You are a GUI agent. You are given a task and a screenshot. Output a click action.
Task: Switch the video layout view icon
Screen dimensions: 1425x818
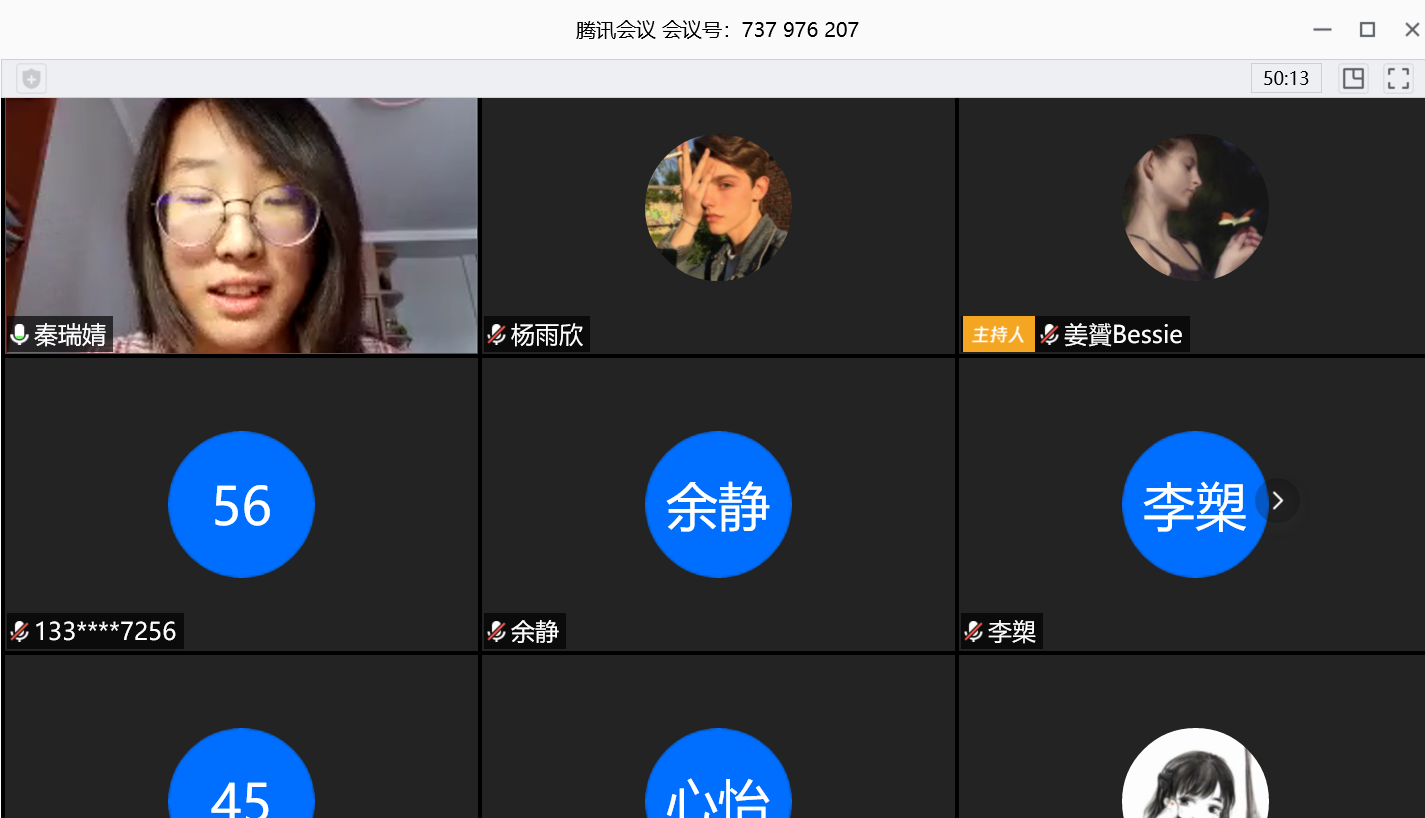point(1353,78)
